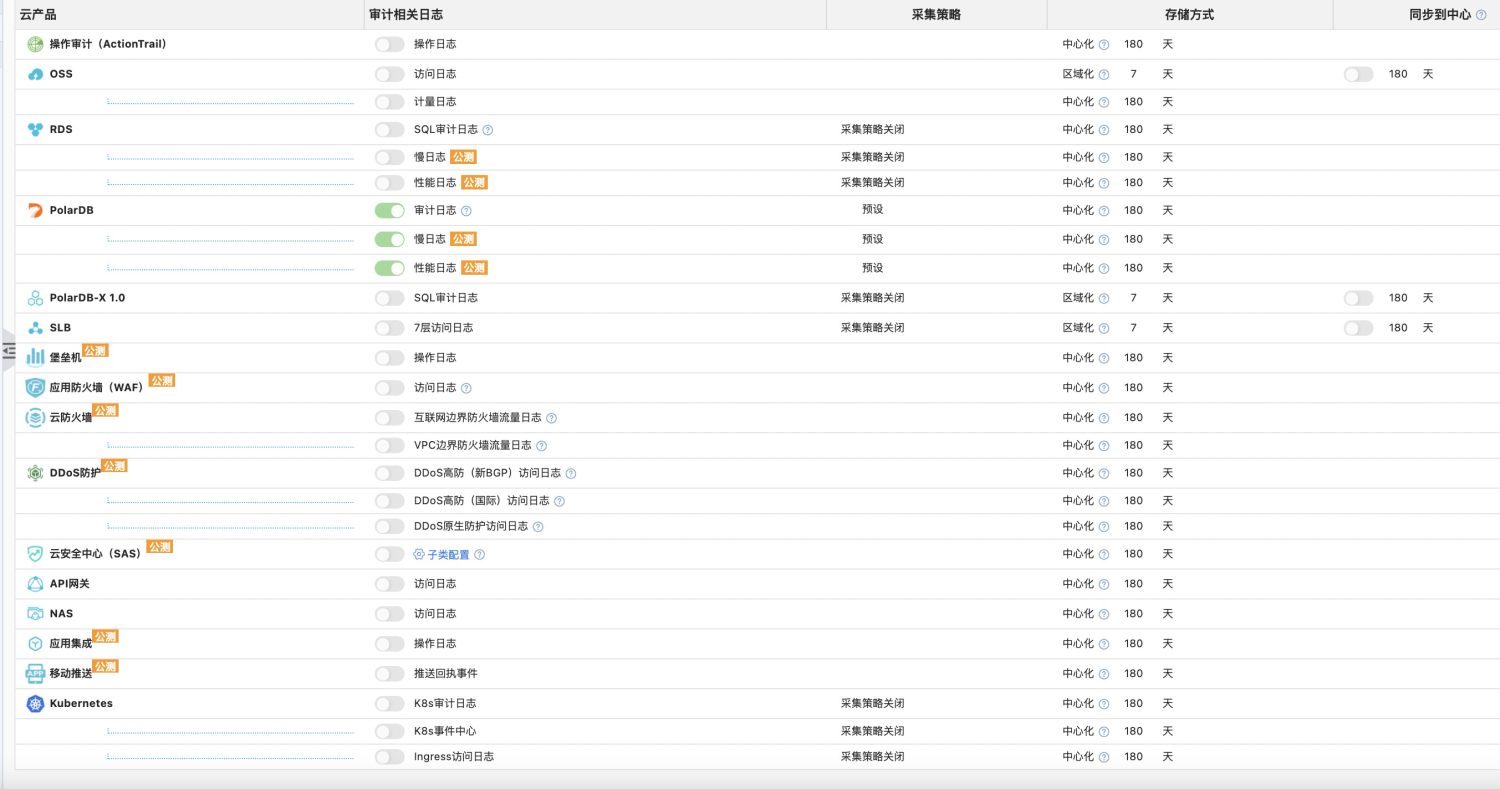
Task: Click the DDoS高防（国际）访问日志 label
Action: coord(482,501)
